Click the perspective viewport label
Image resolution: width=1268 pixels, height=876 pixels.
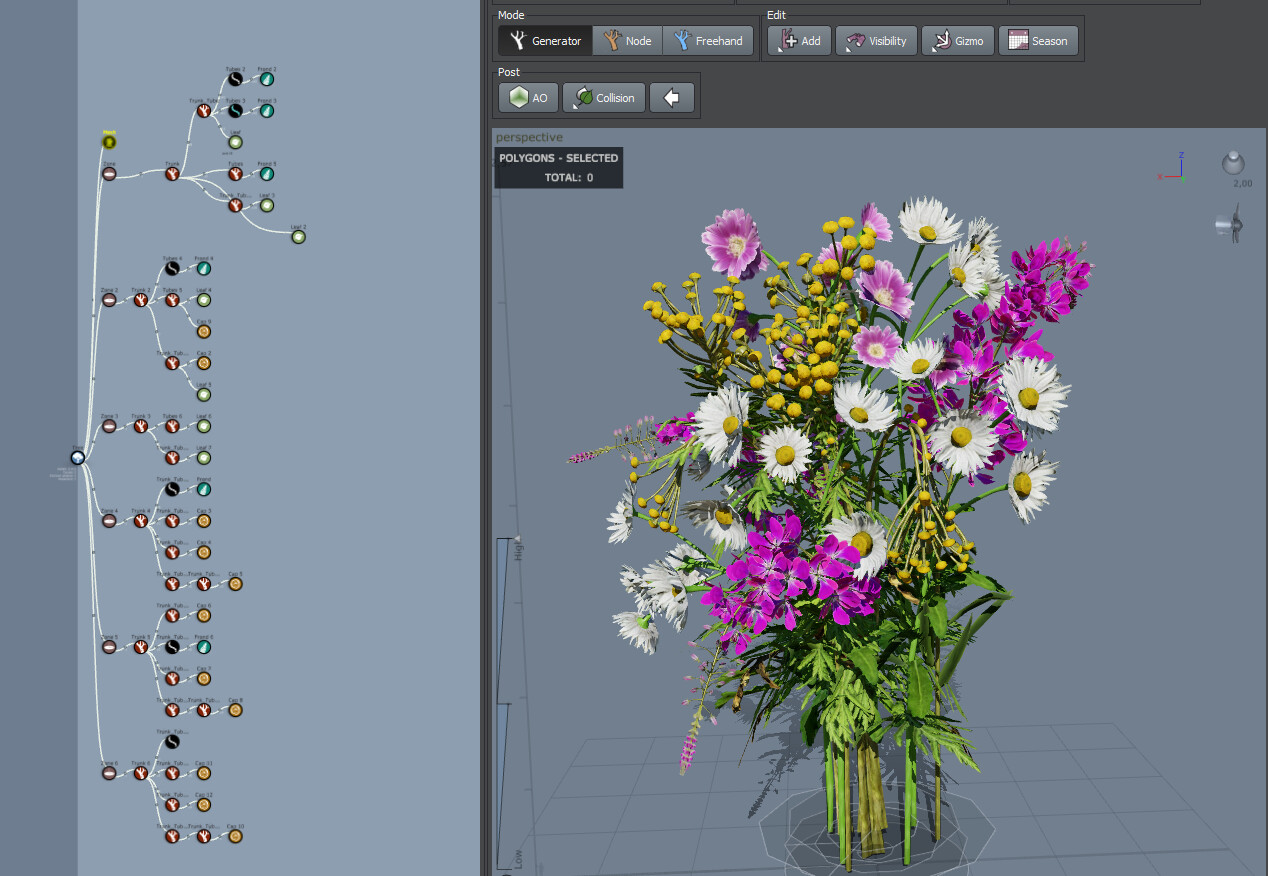(529, 137)
